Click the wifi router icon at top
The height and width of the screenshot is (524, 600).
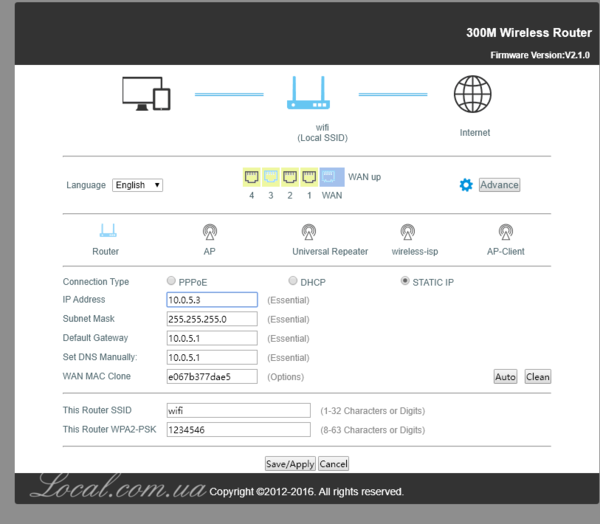pos(307,94)
